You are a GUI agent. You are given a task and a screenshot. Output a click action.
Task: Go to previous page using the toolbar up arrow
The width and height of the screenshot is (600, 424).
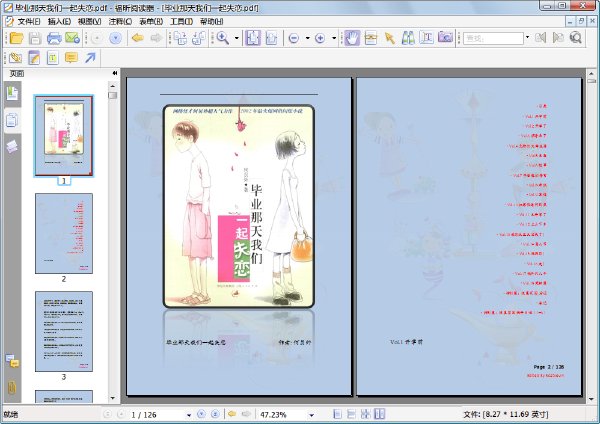point(97,38)
